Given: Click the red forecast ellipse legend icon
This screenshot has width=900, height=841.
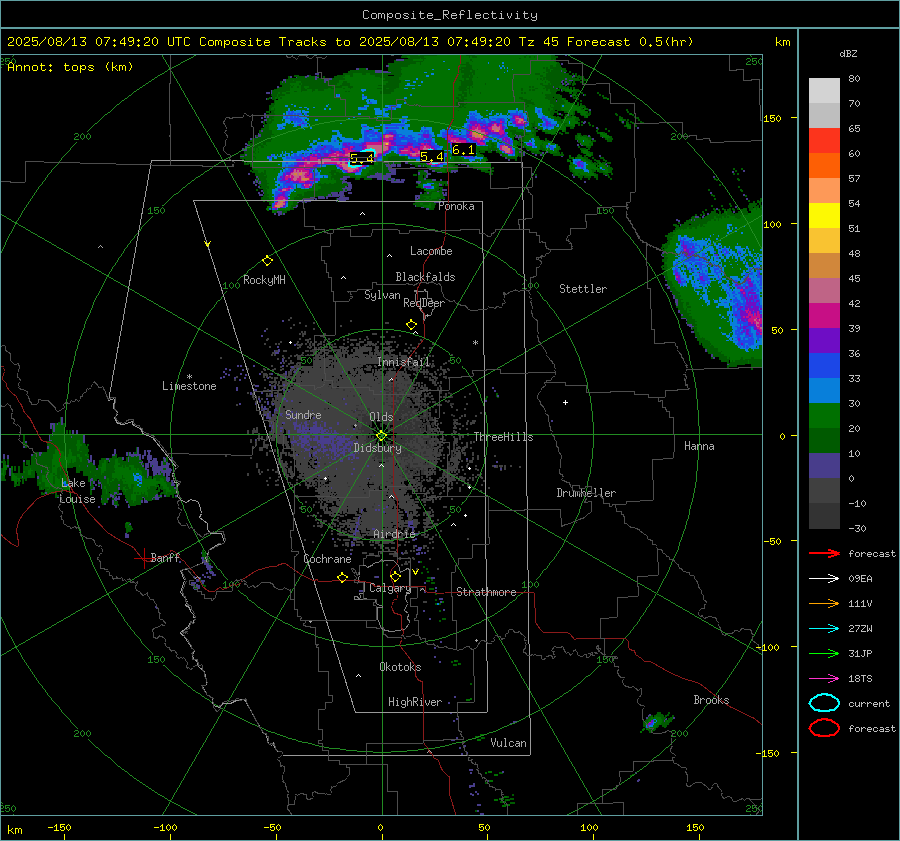Looking at the screenshot, I should 824,728.
